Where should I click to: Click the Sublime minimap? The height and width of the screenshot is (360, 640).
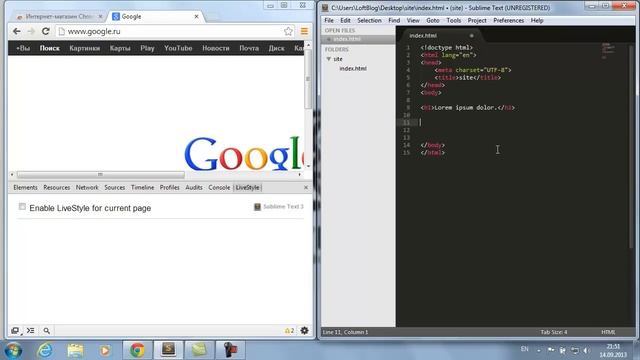tap(608, 51)
